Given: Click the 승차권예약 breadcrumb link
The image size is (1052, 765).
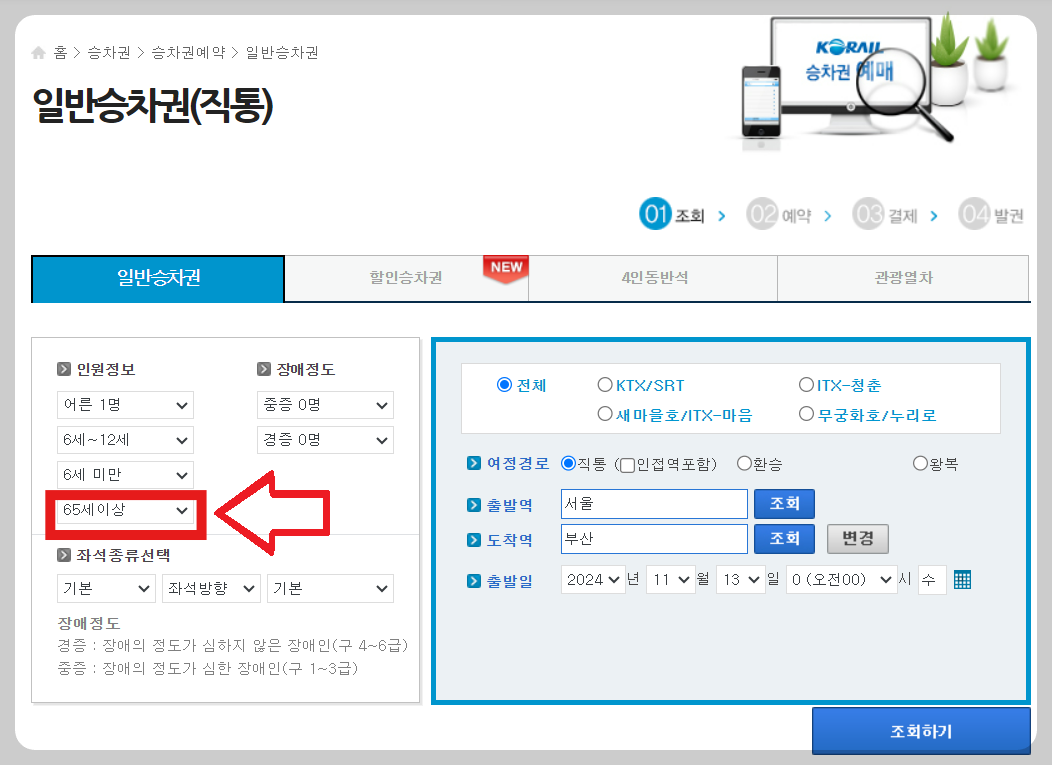Looking at the screenshot, I should (x=188, y=55).
